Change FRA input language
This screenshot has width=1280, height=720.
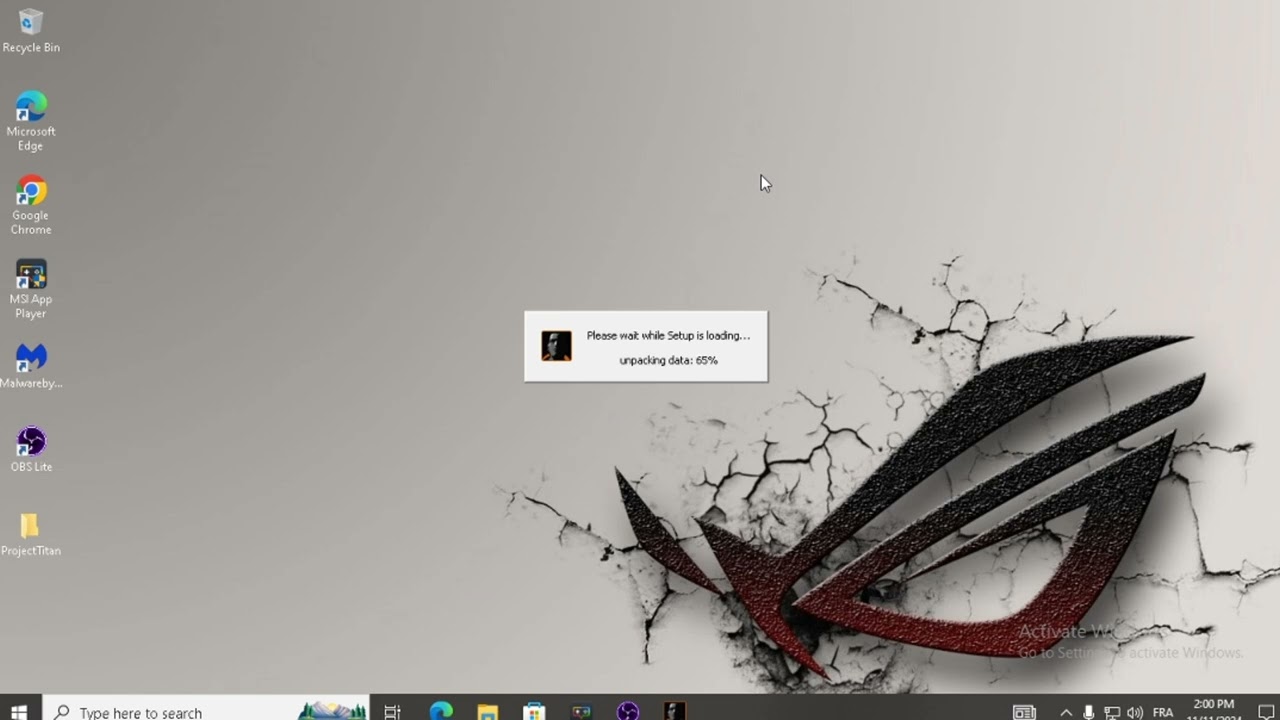(1163, 713)
